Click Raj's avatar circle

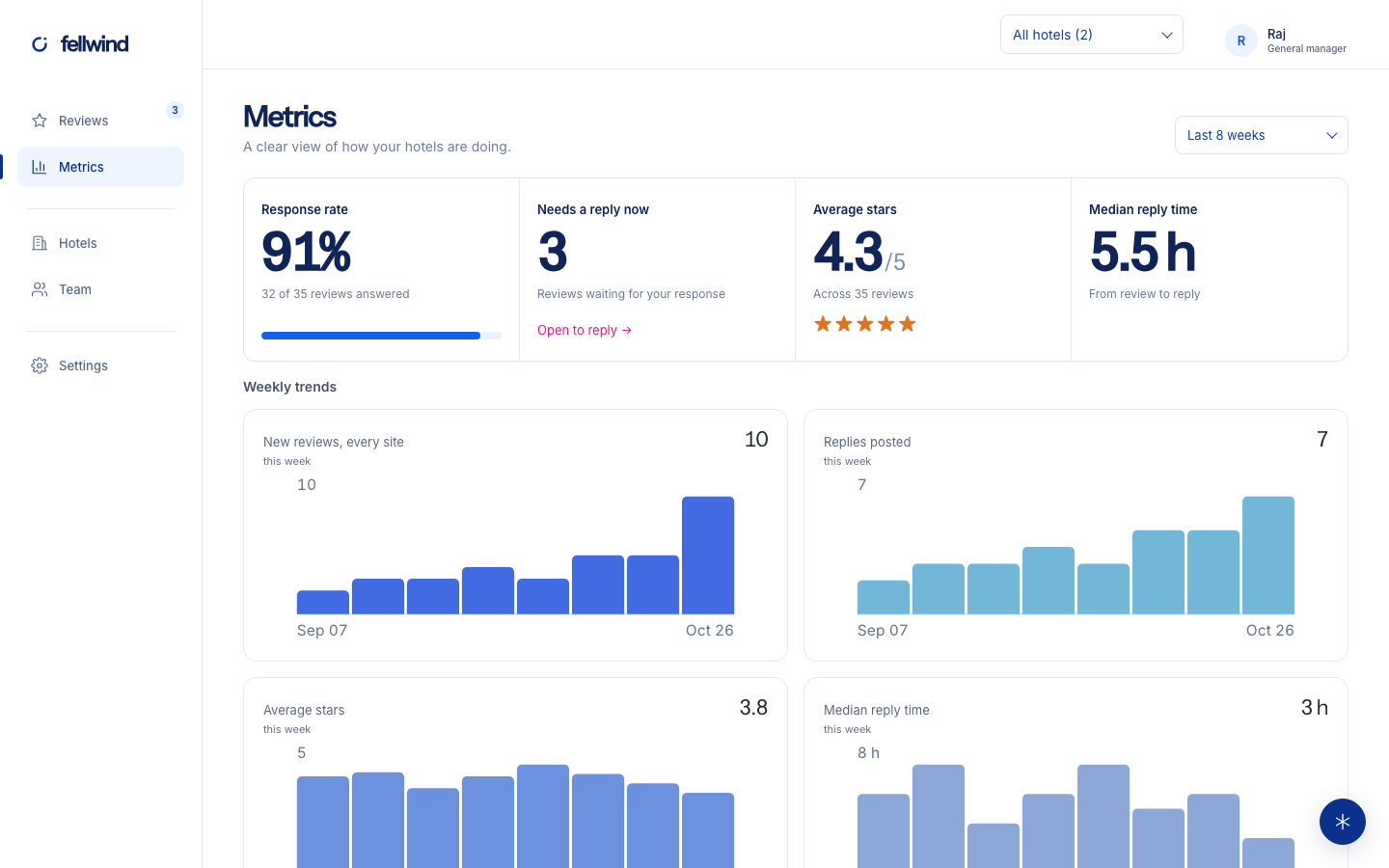click(1241, 41)
